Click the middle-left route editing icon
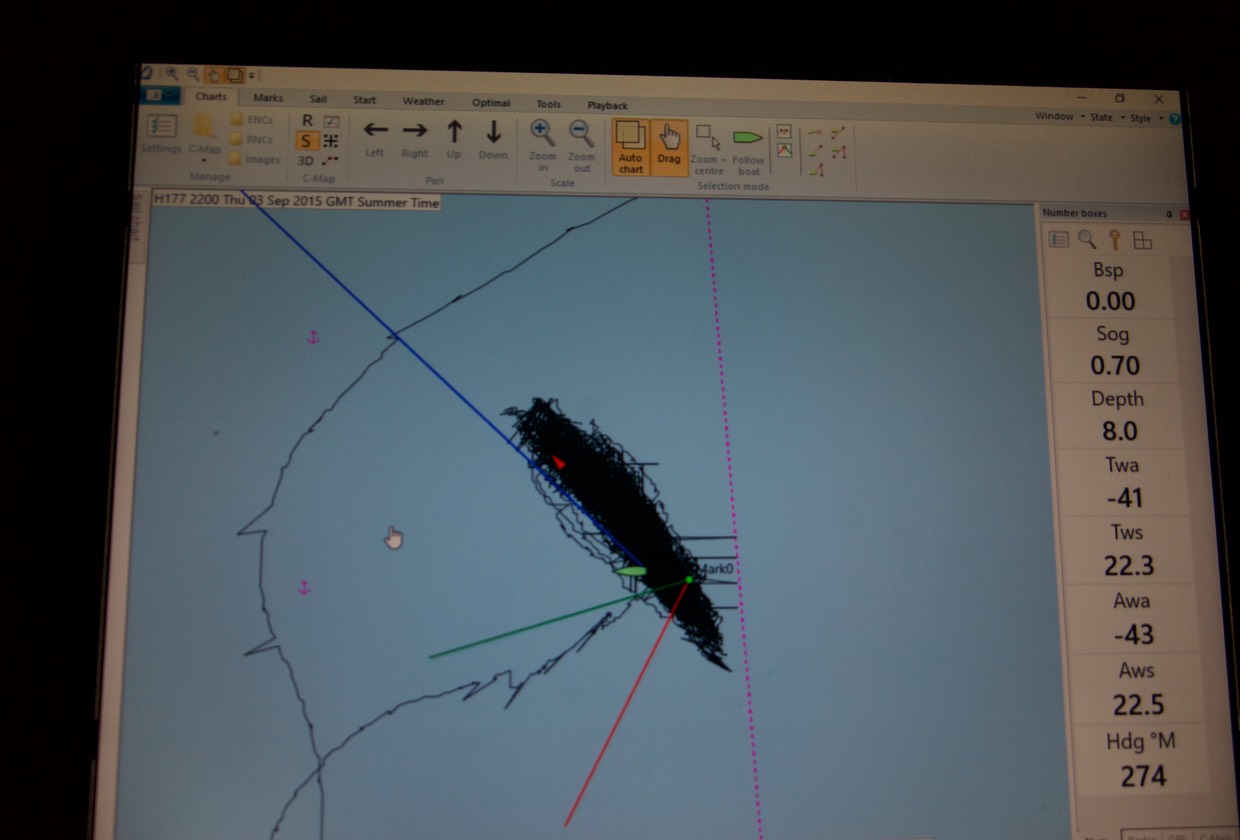1240x840 pixels. pos(816,152)
